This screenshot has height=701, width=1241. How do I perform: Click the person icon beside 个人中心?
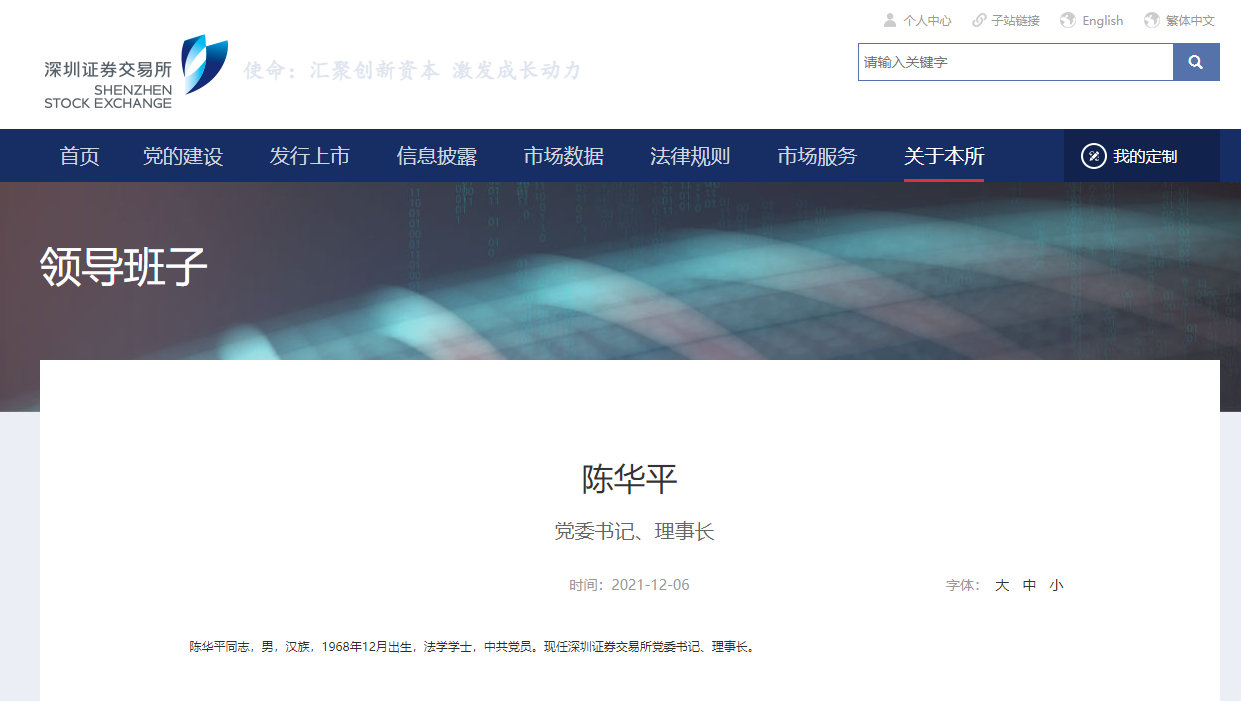coord(890,20)
